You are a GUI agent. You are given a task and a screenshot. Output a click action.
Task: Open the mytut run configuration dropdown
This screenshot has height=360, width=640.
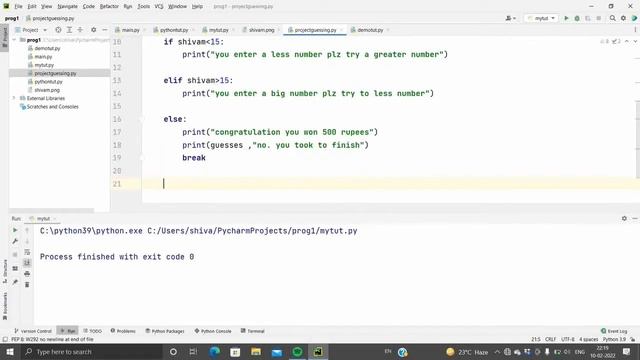point(541,18)
